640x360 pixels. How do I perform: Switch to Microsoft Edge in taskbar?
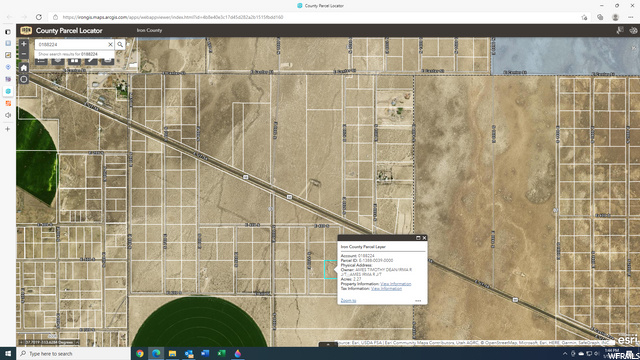pyautogui.click(x=156, y=353)
